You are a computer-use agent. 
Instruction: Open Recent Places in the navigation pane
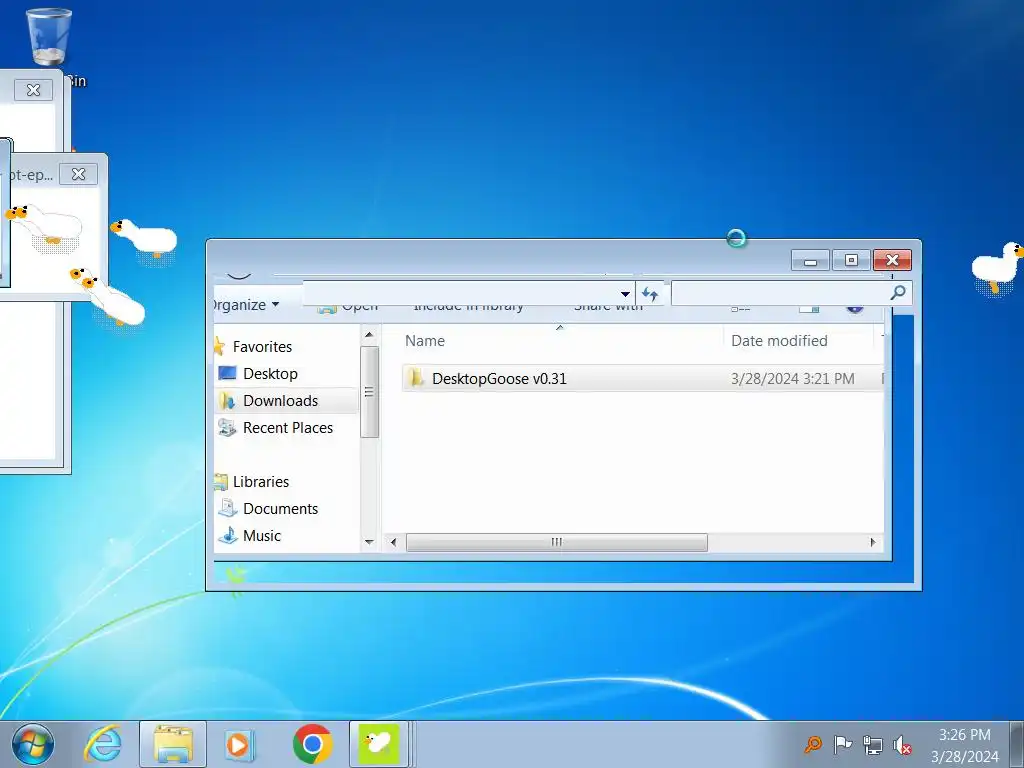(288, 428)
